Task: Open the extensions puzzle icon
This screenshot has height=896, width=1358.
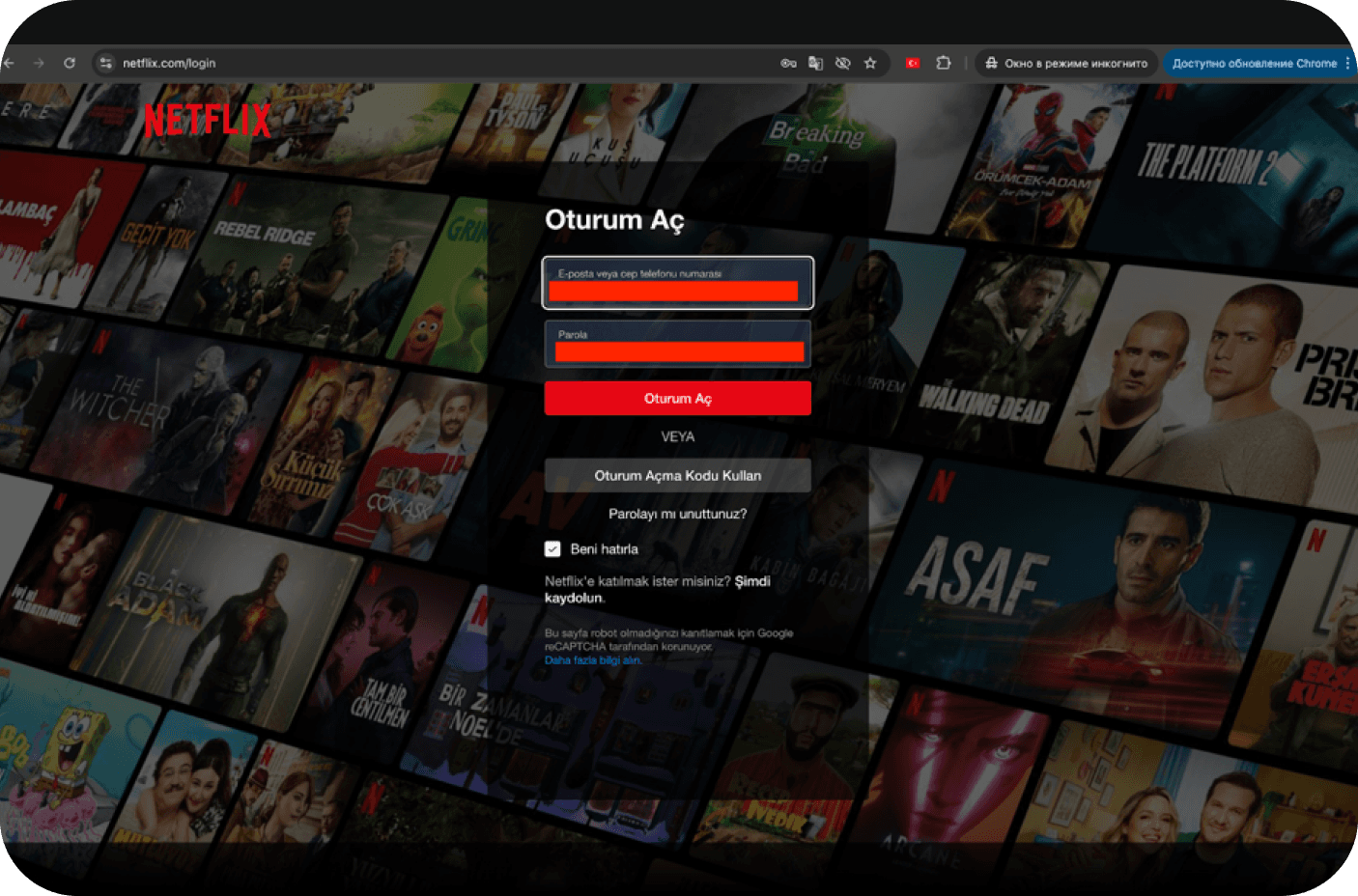Action: [x=944, y=63]
